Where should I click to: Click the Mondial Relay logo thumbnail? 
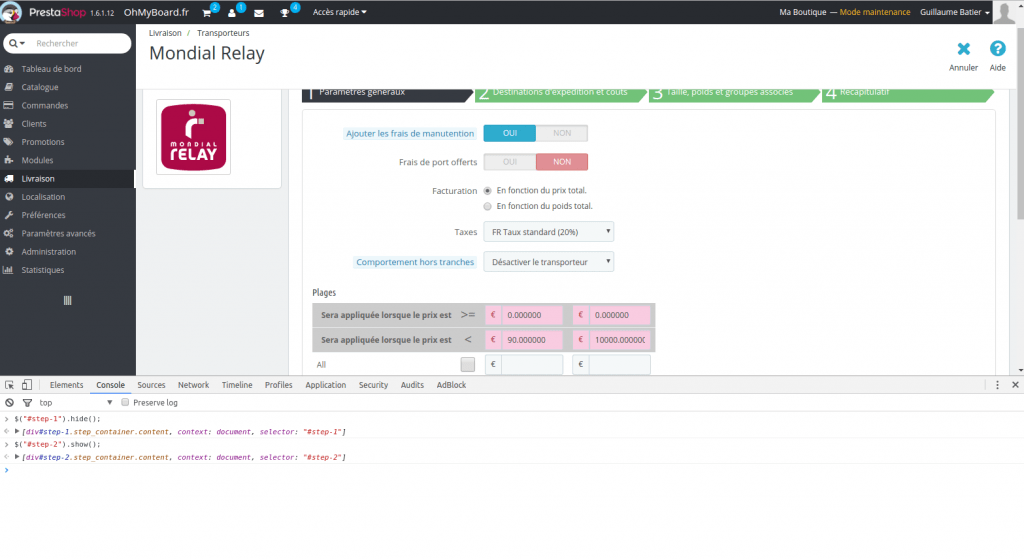pos(193,137)
